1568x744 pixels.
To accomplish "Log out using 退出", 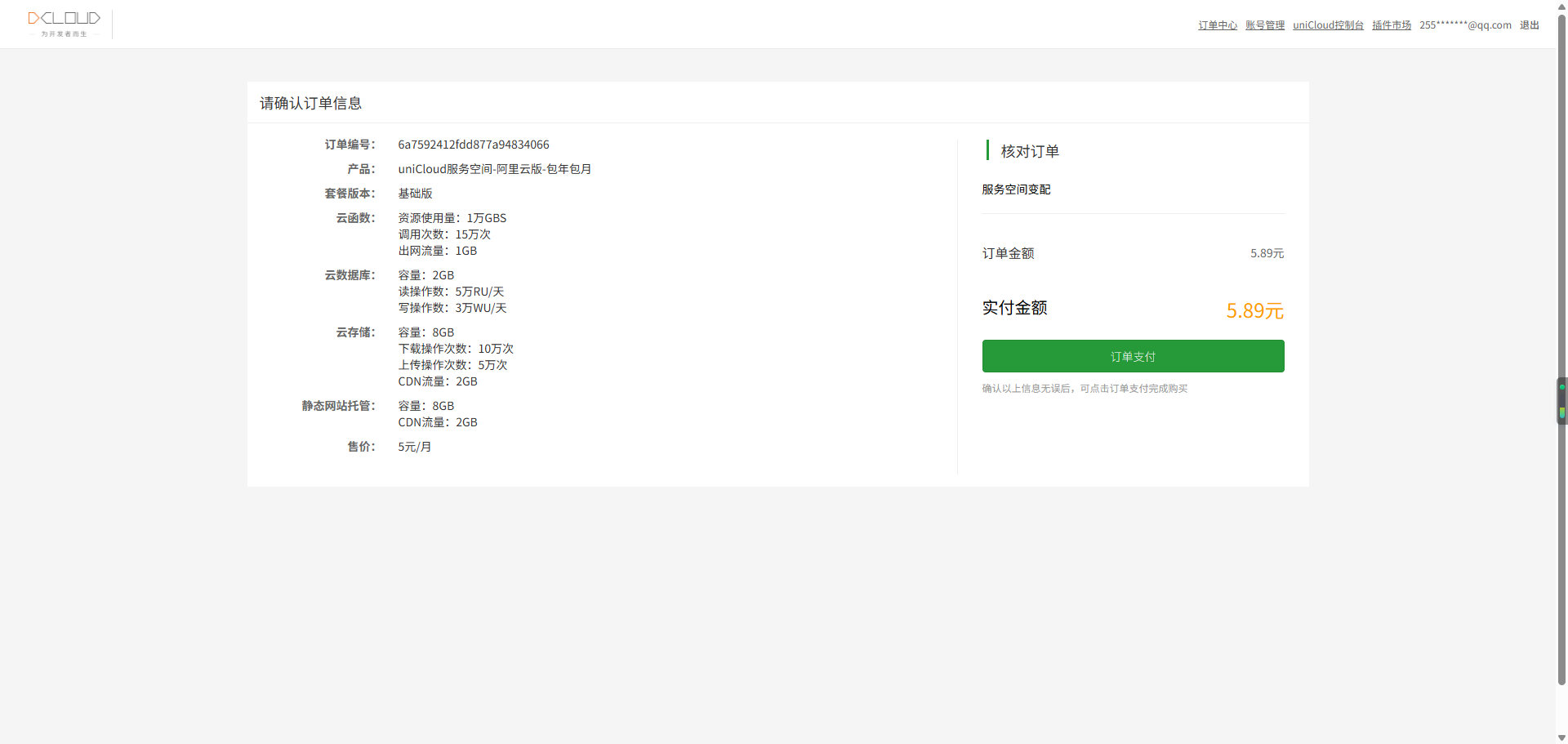I will (x=1530, y=25).
